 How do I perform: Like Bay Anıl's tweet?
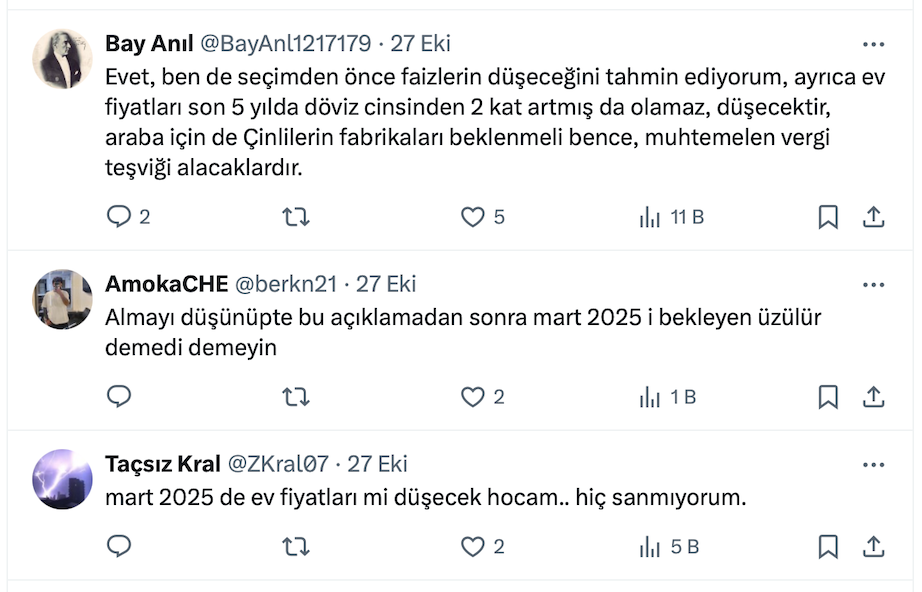click(472, 217)
